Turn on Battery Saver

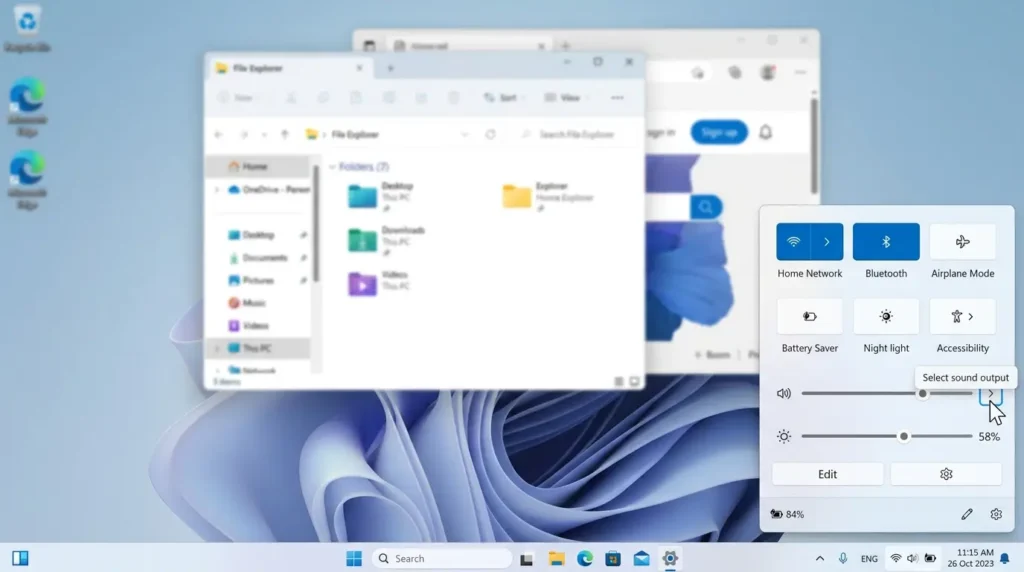click(x=810, y=317)
